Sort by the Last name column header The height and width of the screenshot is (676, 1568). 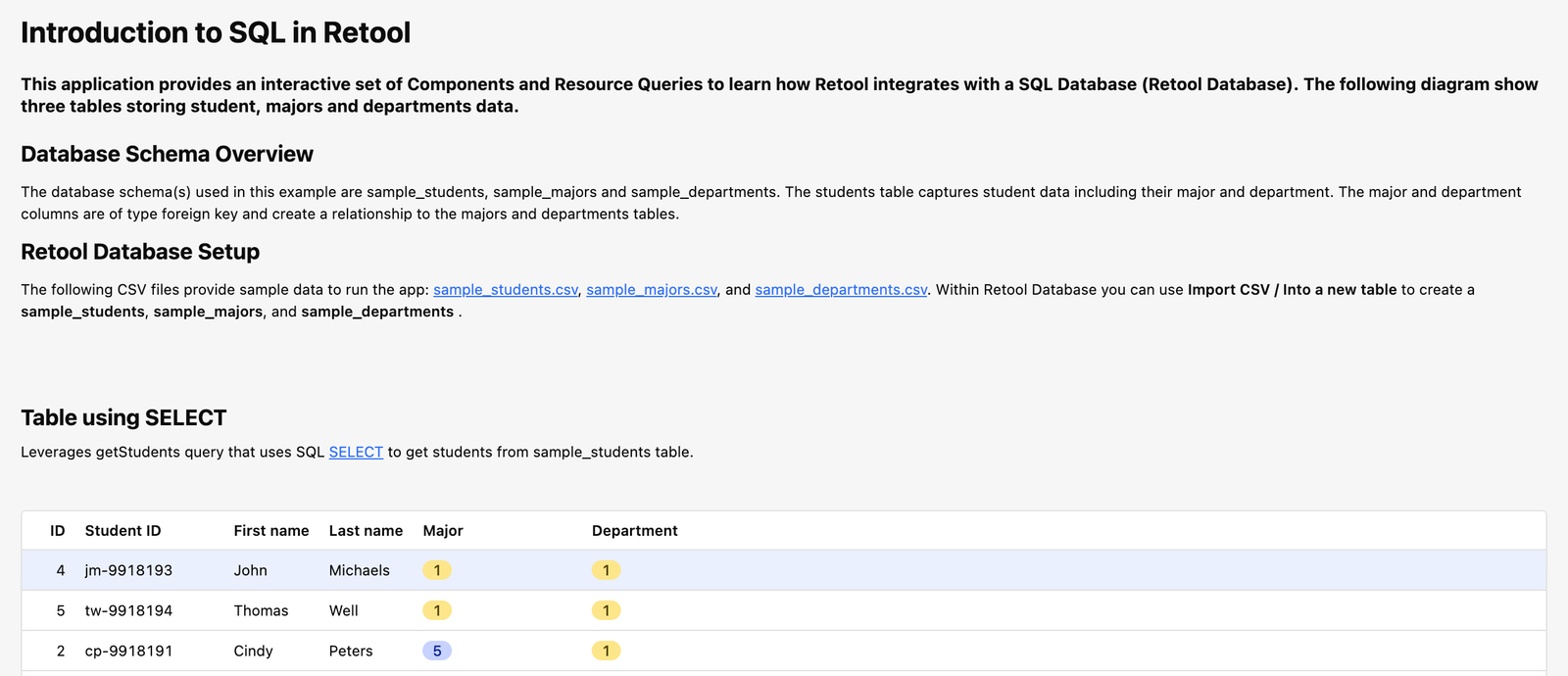[x=366, y=531]
